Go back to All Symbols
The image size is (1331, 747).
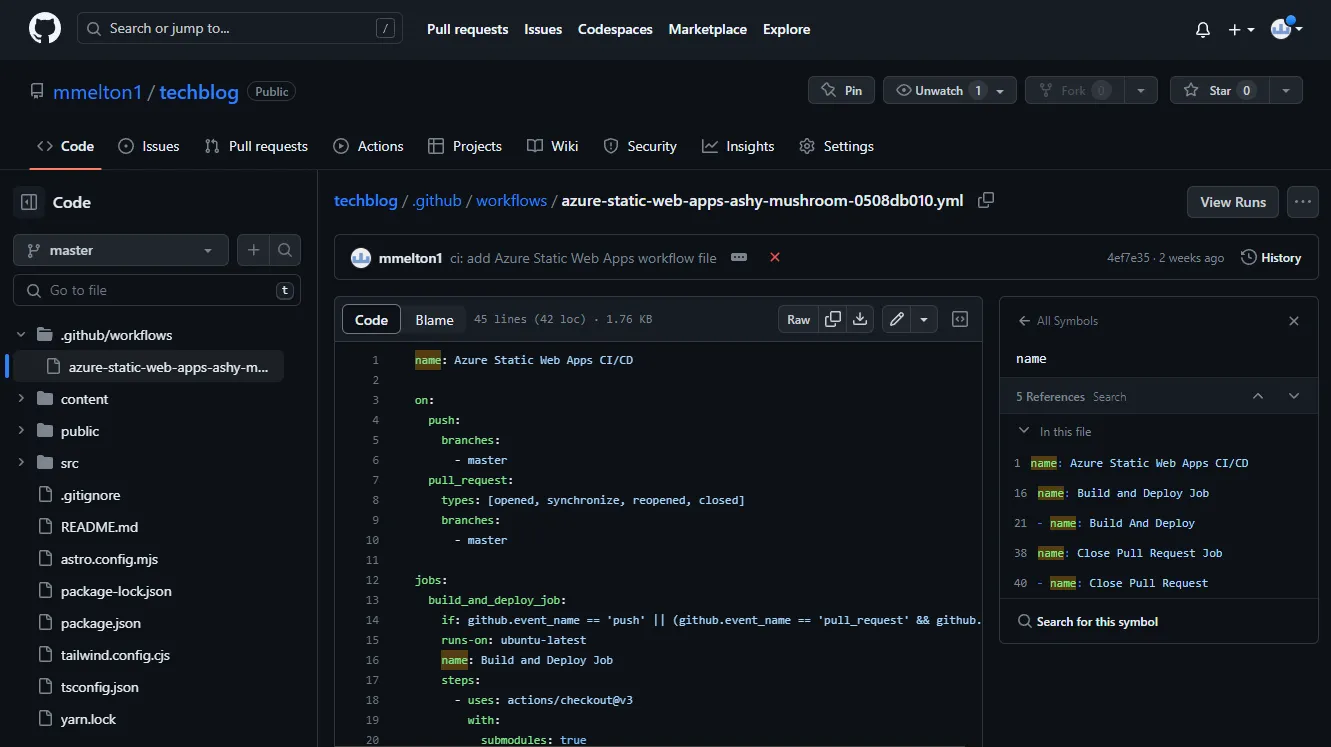coord(1058,321)
